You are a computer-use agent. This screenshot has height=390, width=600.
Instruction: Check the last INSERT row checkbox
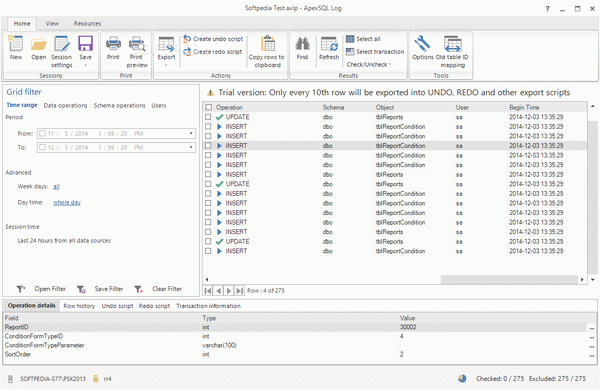point(208,251)
